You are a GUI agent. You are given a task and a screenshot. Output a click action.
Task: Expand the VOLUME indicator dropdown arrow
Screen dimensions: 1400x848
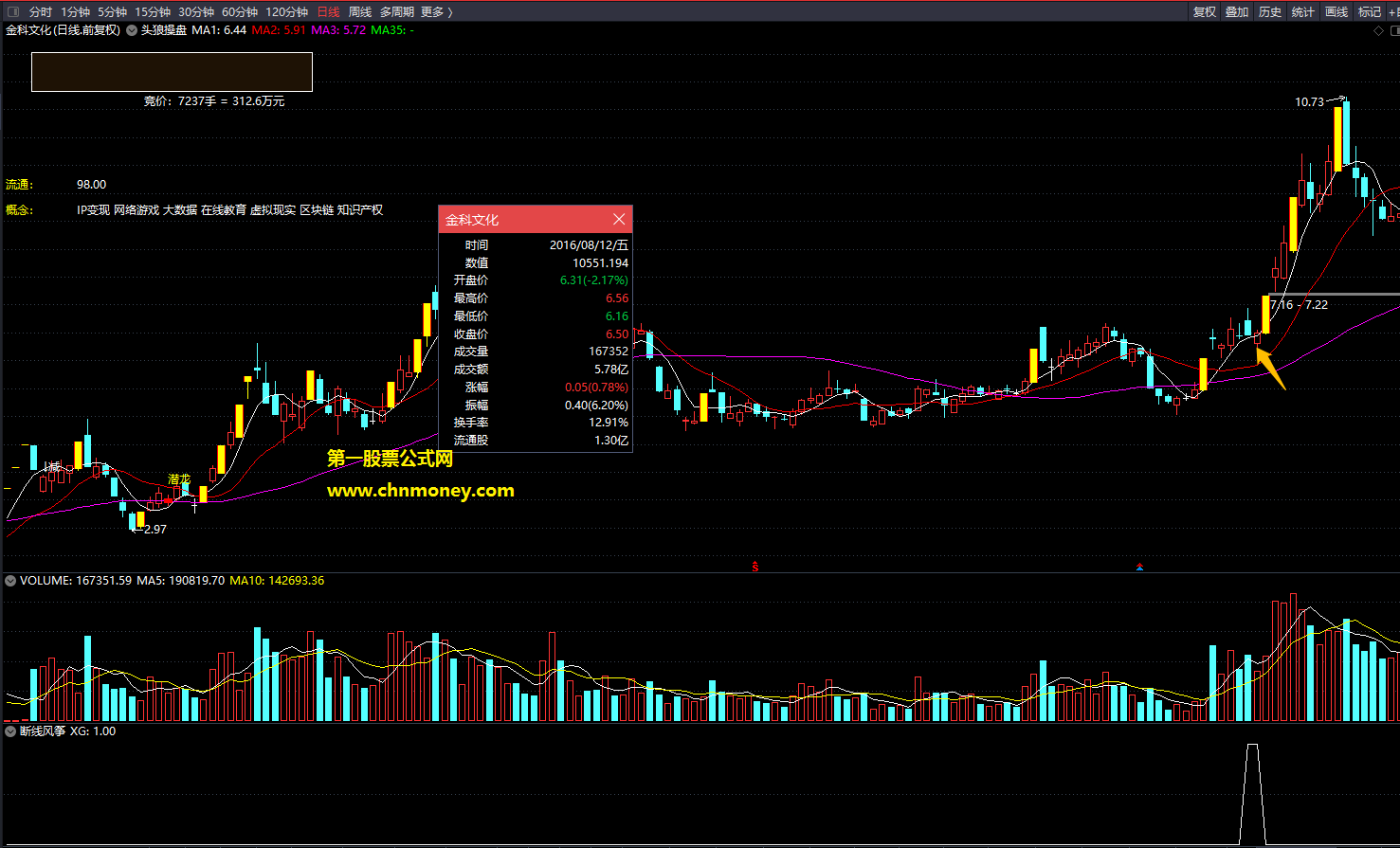[x=10, y=580]
